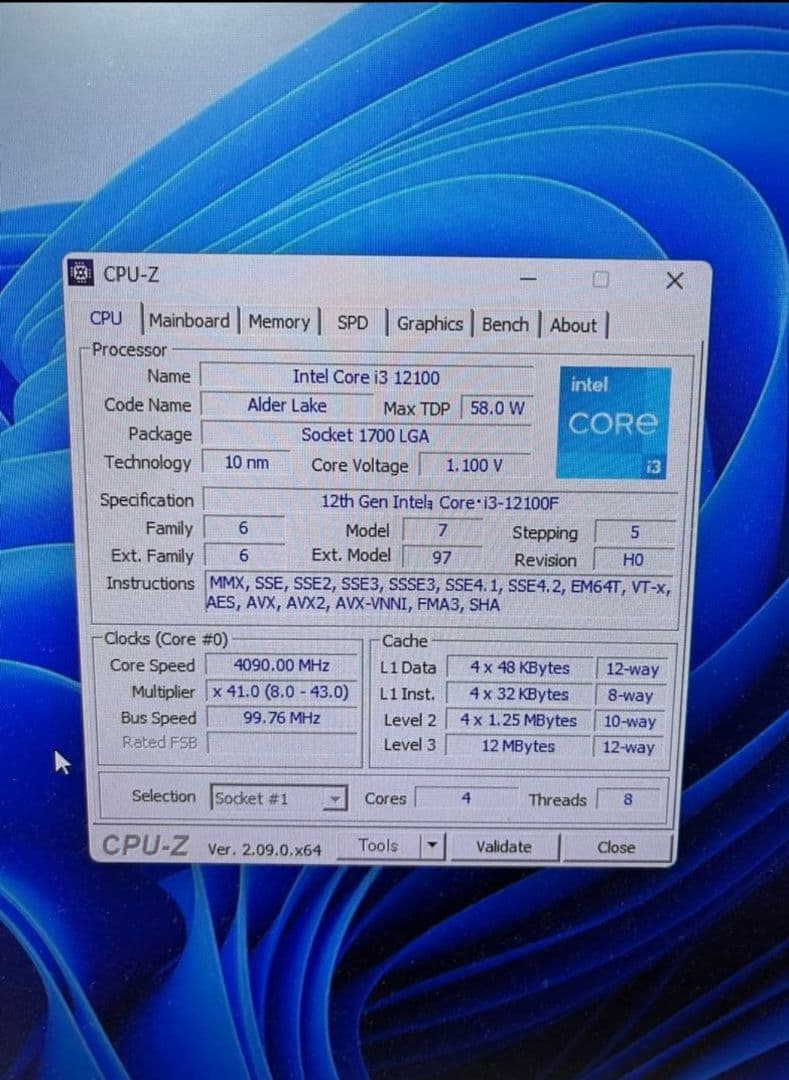Screen dimensions: 789x1080
Task: Click the Ext. Model value 97
Action: pos(442,557)
